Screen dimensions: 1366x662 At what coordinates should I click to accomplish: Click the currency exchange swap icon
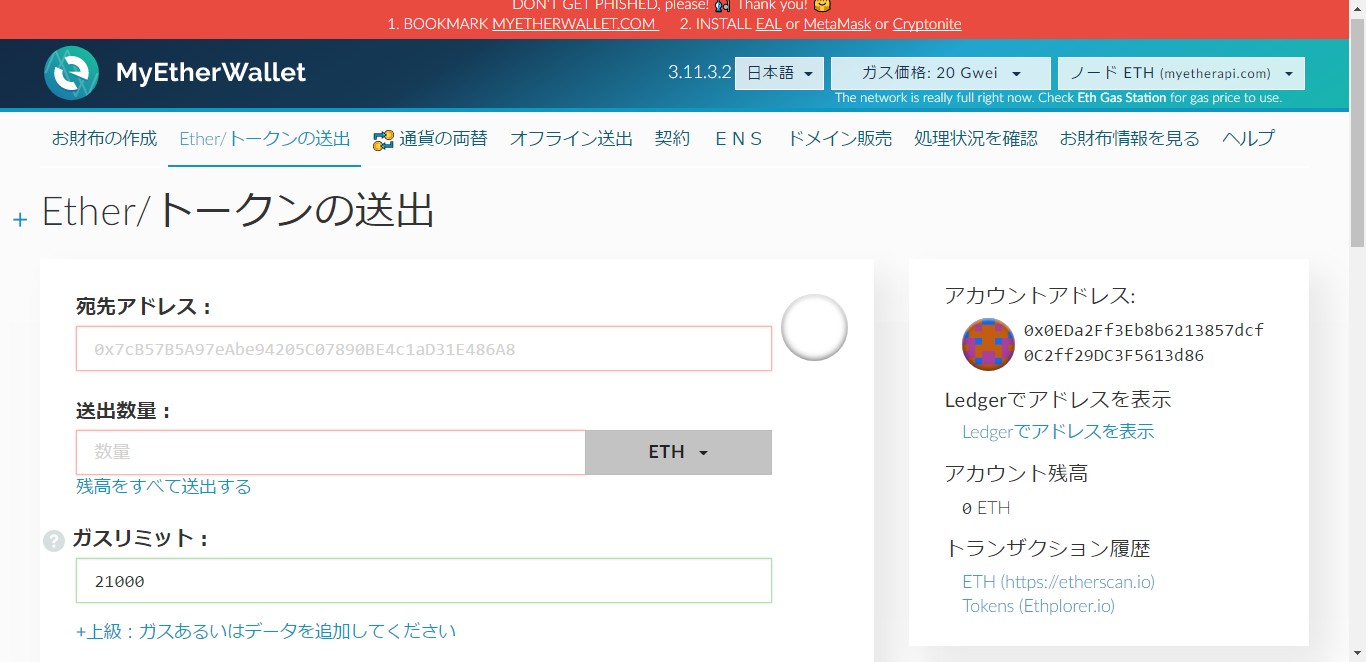click(x=383, y=140)
